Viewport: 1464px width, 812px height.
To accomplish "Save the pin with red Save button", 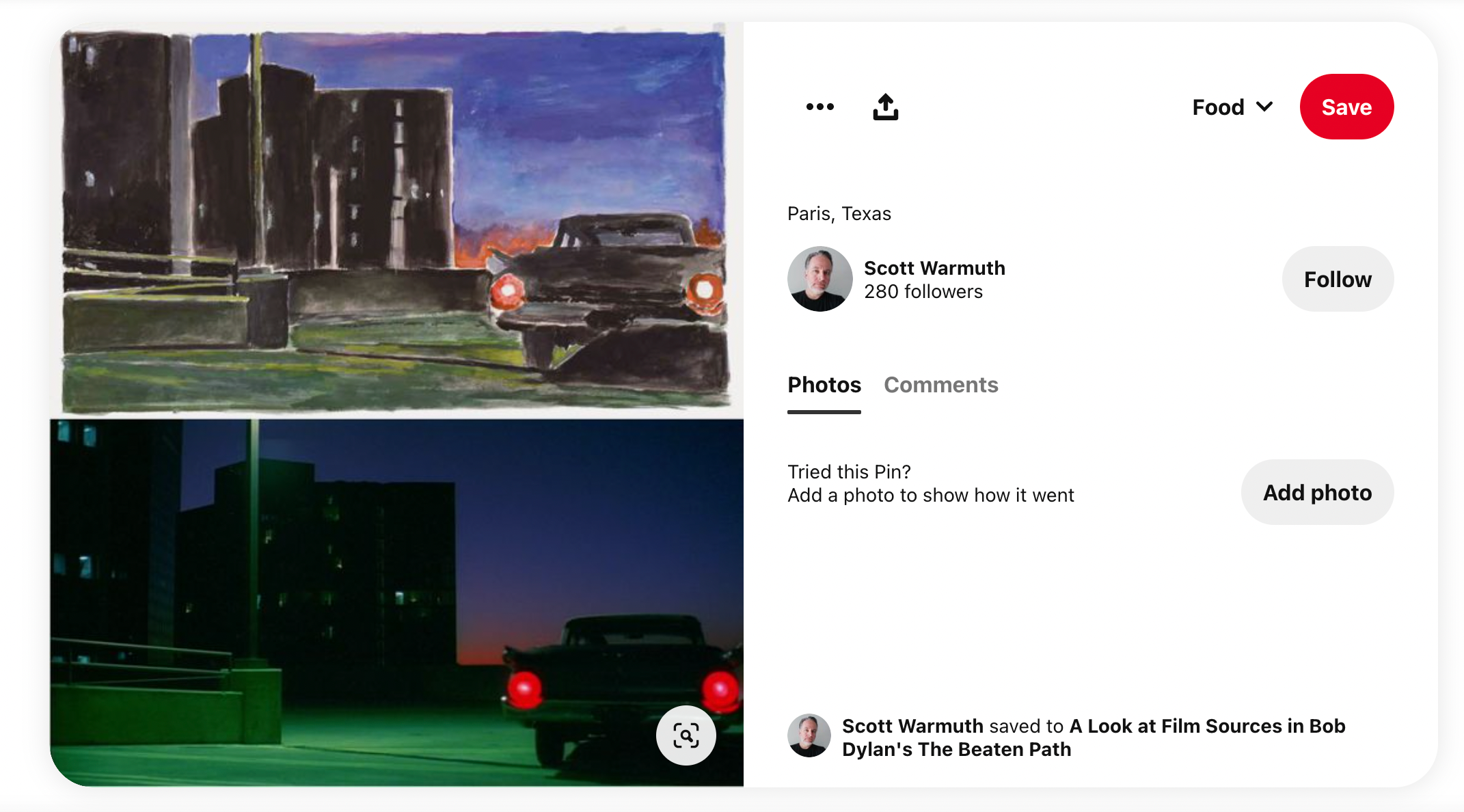I will click(x=1346, y=107).
